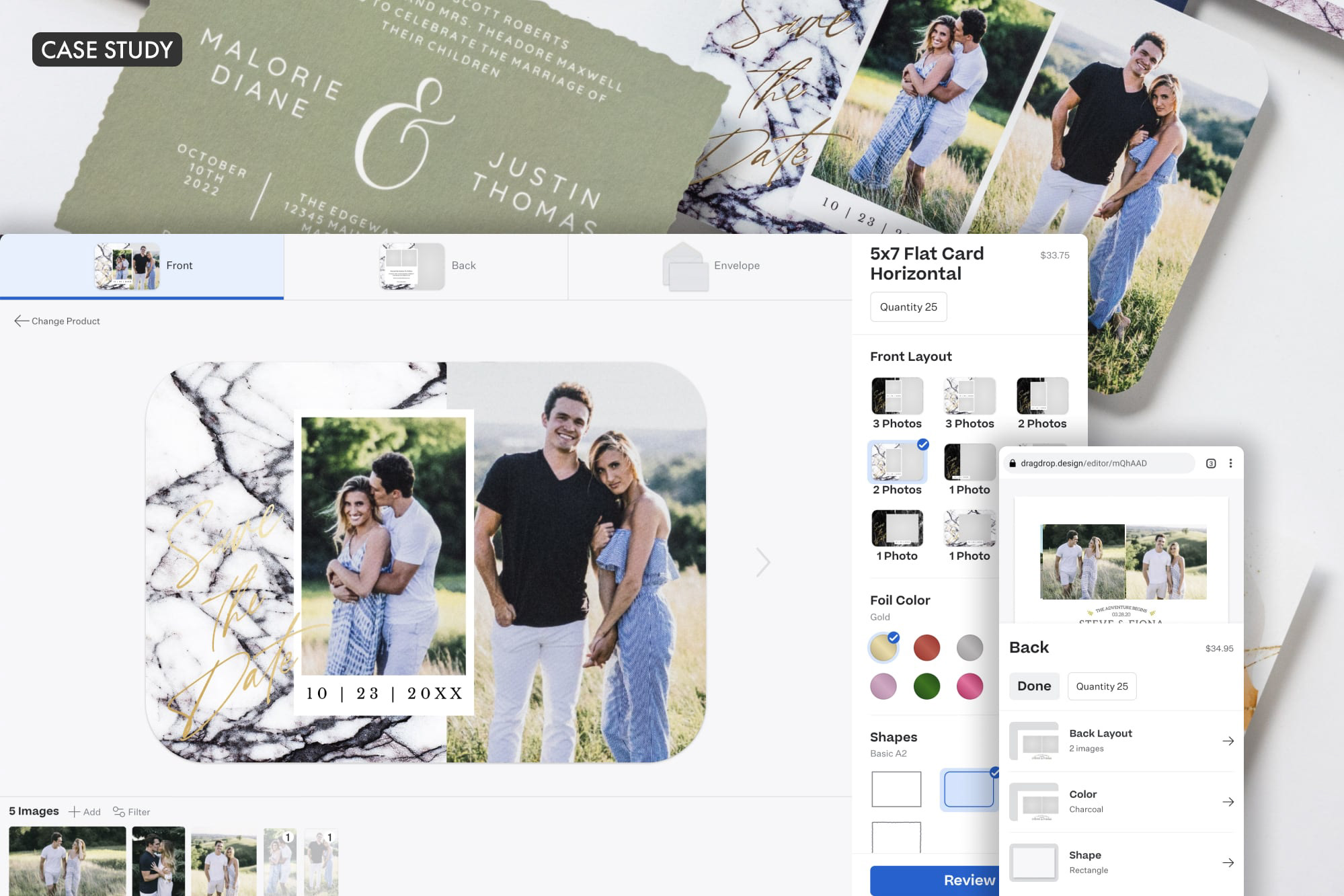1344x896 pixels.
Task: Expand the Back Layout row
Action: click(1121, 741)
